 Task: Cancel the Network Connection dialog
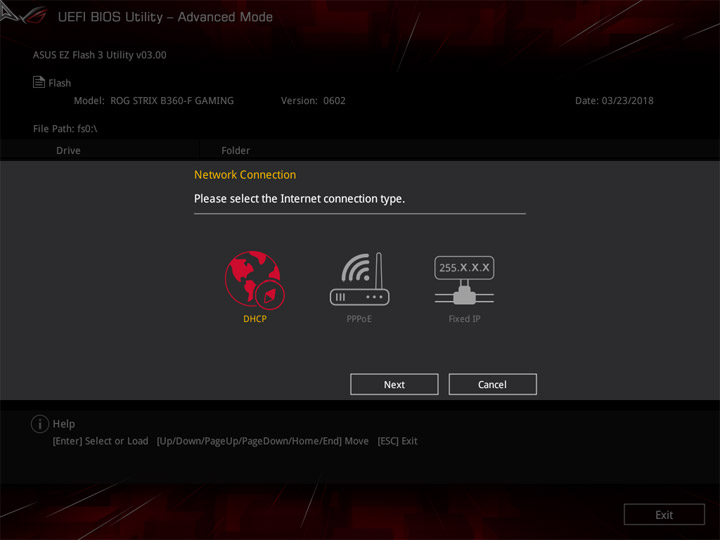click(492, 384)
